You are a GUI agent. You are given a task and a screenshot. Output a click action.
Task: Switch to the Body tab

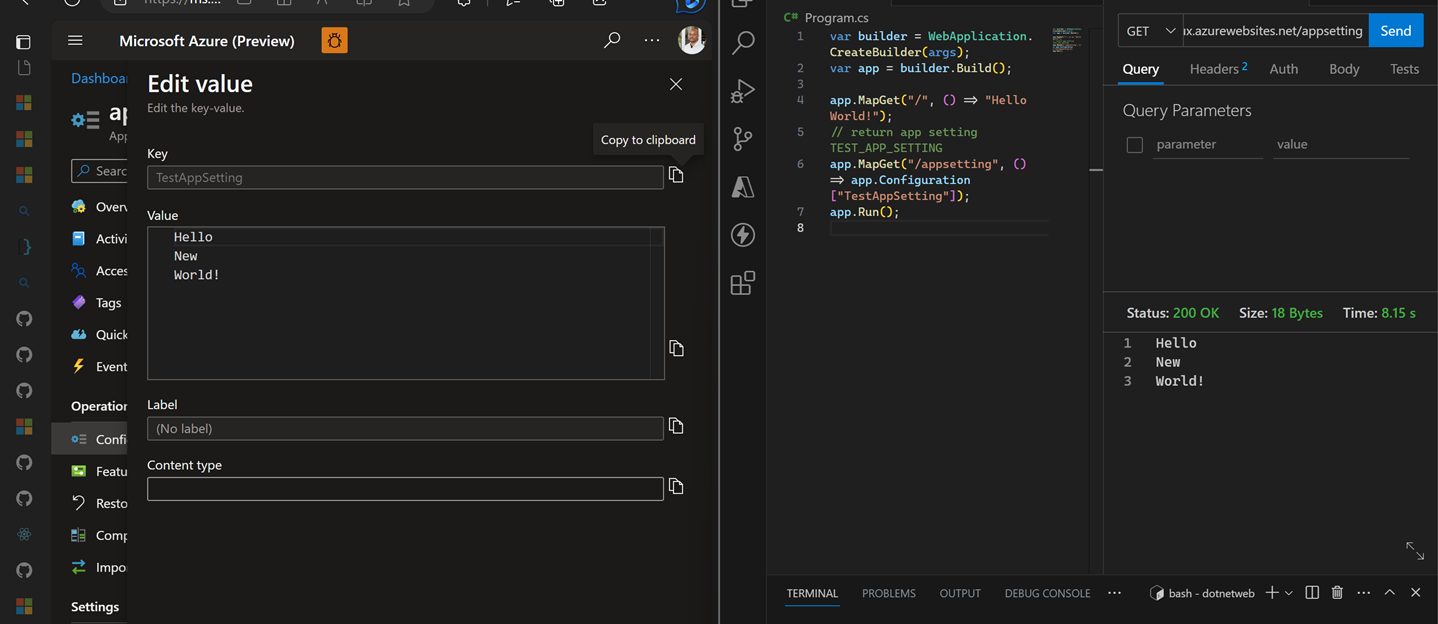(x=1344, y=69)
